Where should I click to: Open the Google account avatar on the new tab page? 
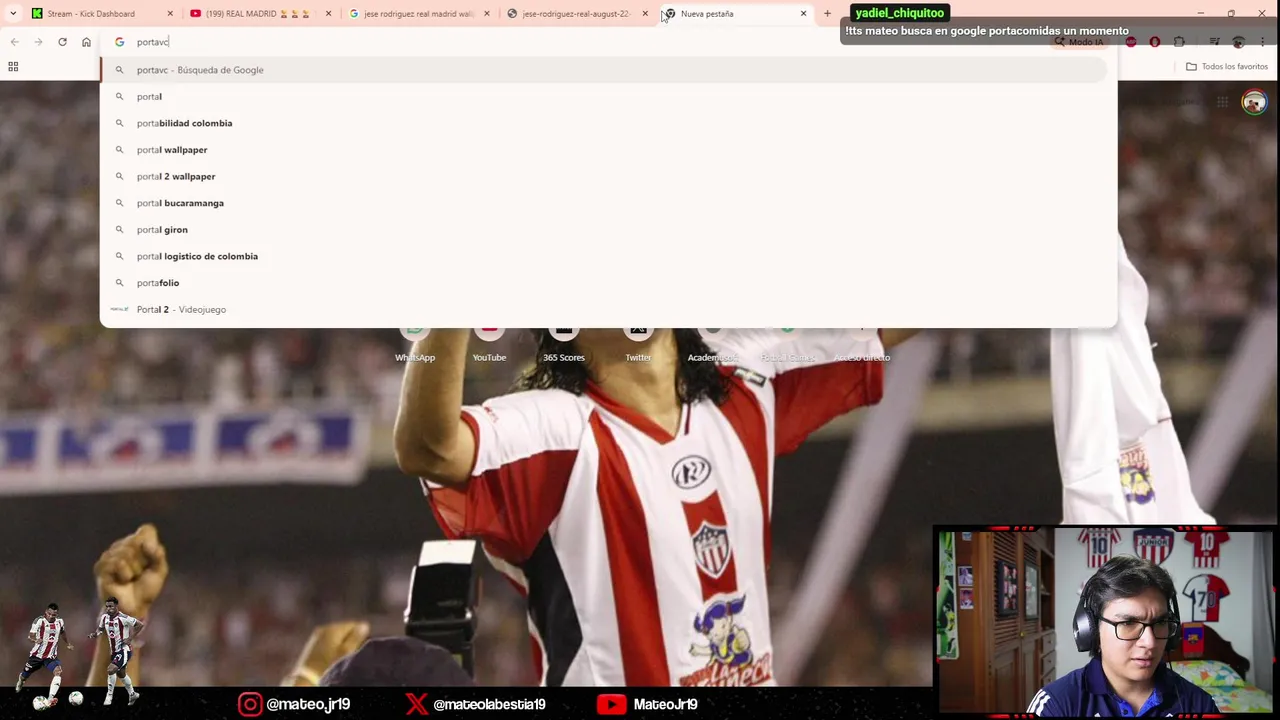[x=1254, y=102]
